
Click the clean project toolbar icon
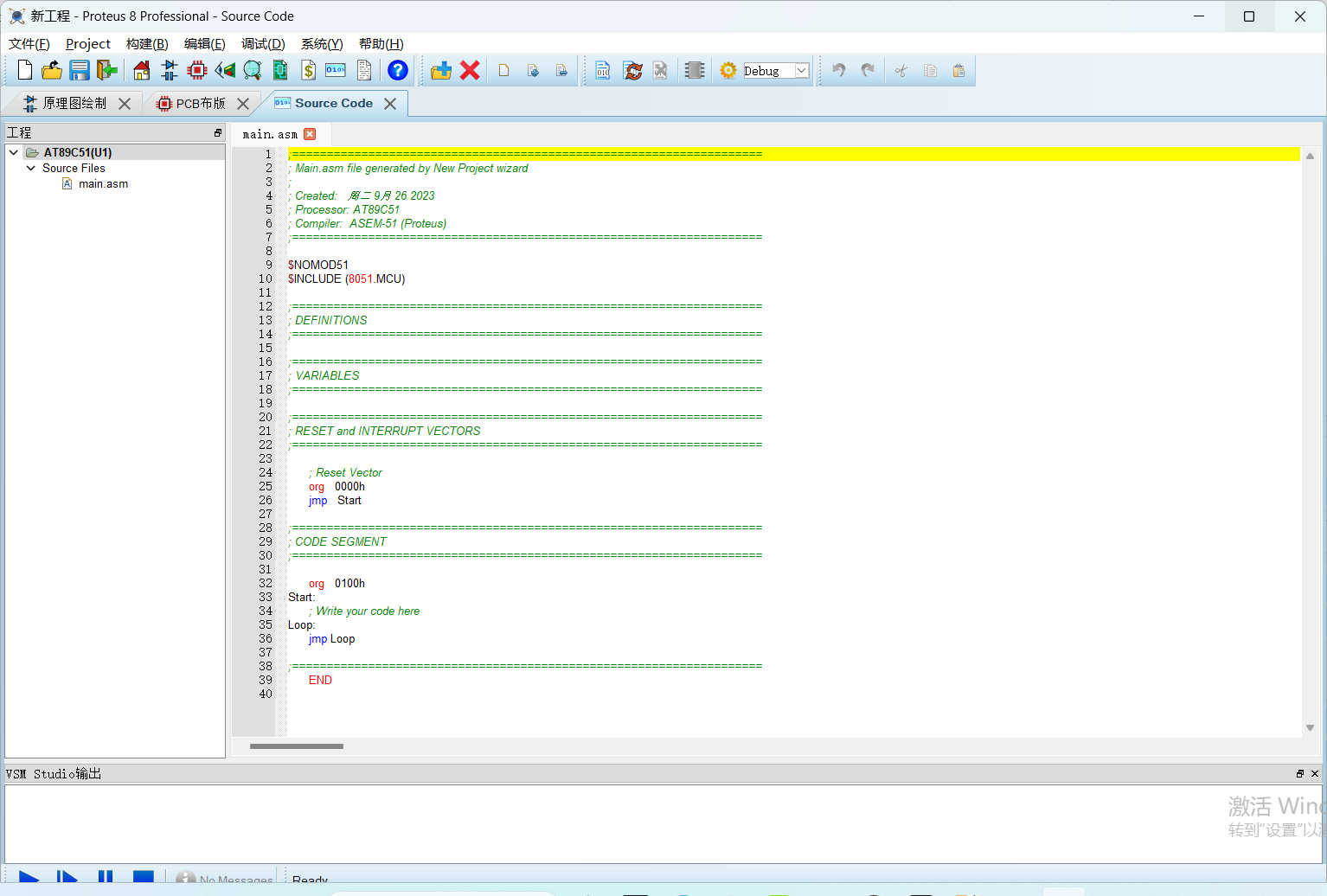(661, 70)
